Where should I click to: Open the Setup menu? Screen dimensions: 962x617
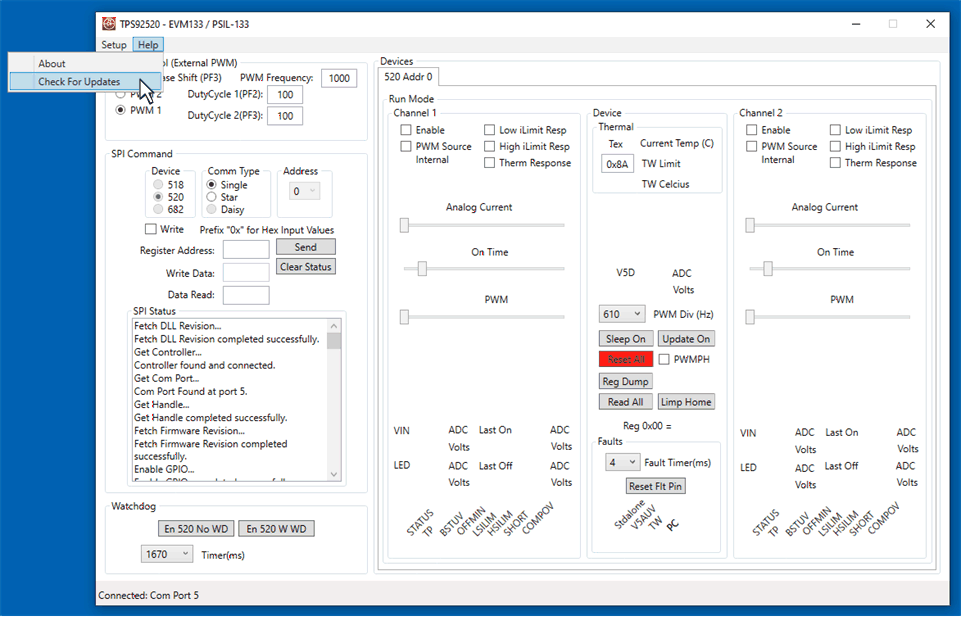(114, 45)
